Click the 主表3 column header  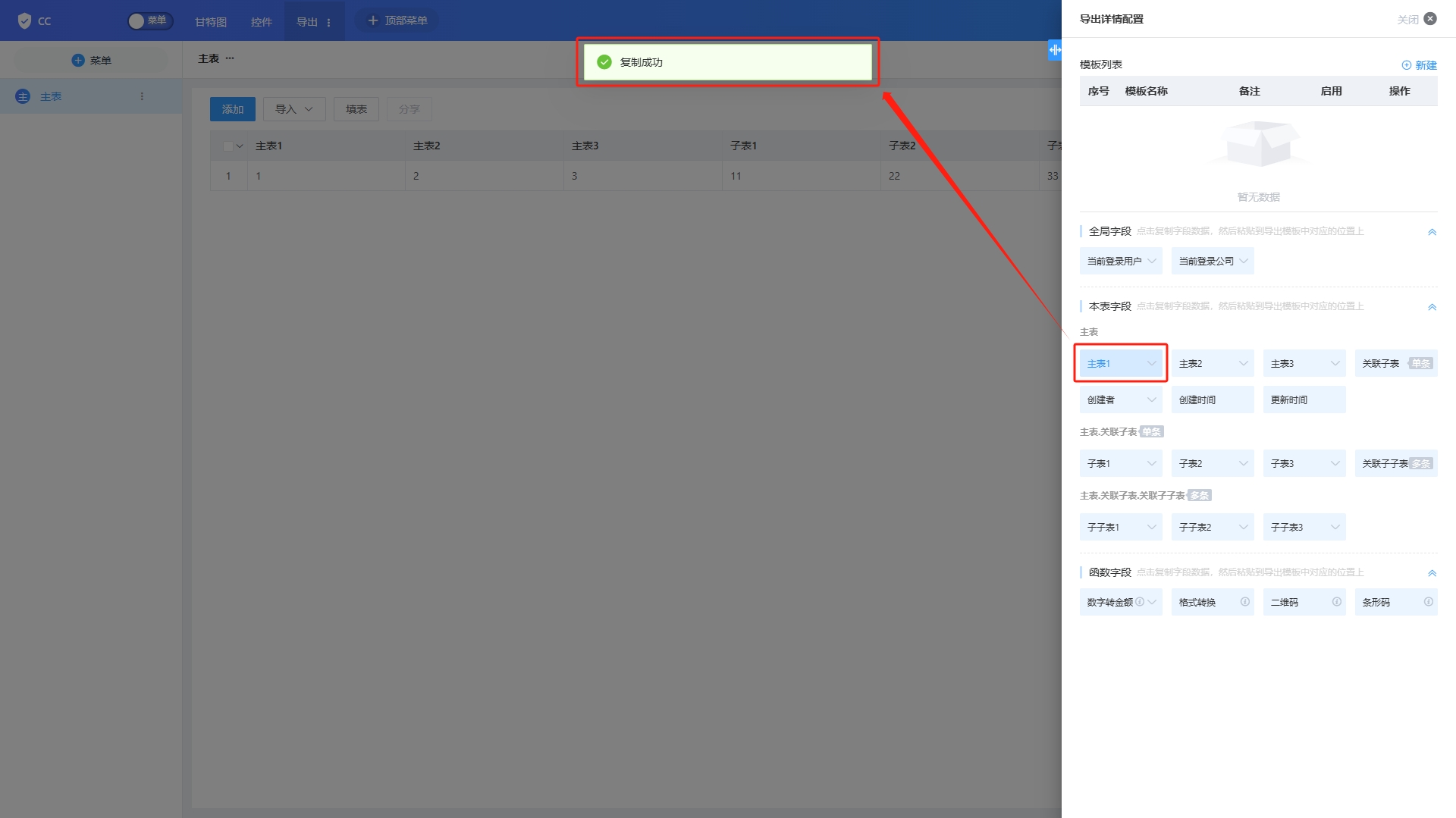pos(643,146)
